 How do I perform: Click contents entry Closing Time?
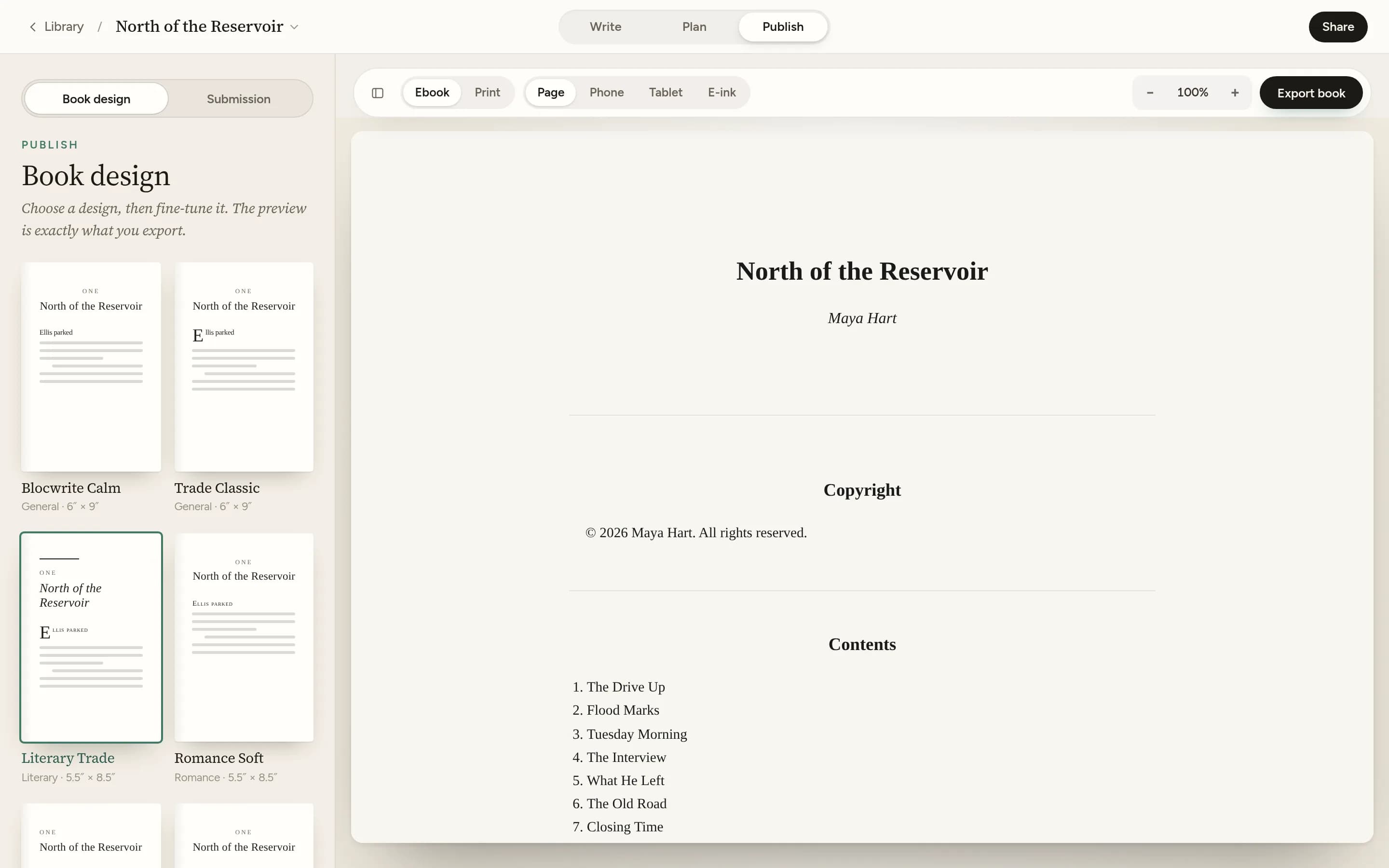[625, 827]
